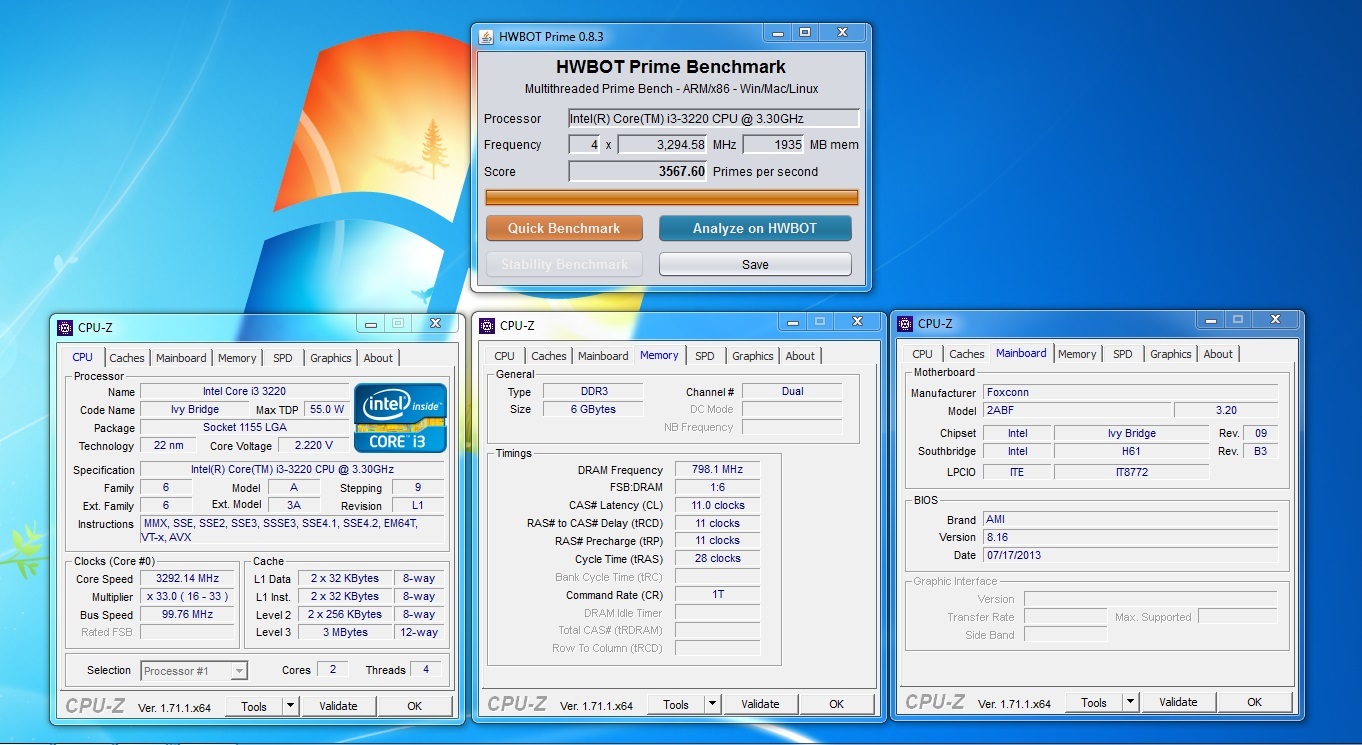Click OK in the CPU window

(415, 706)
